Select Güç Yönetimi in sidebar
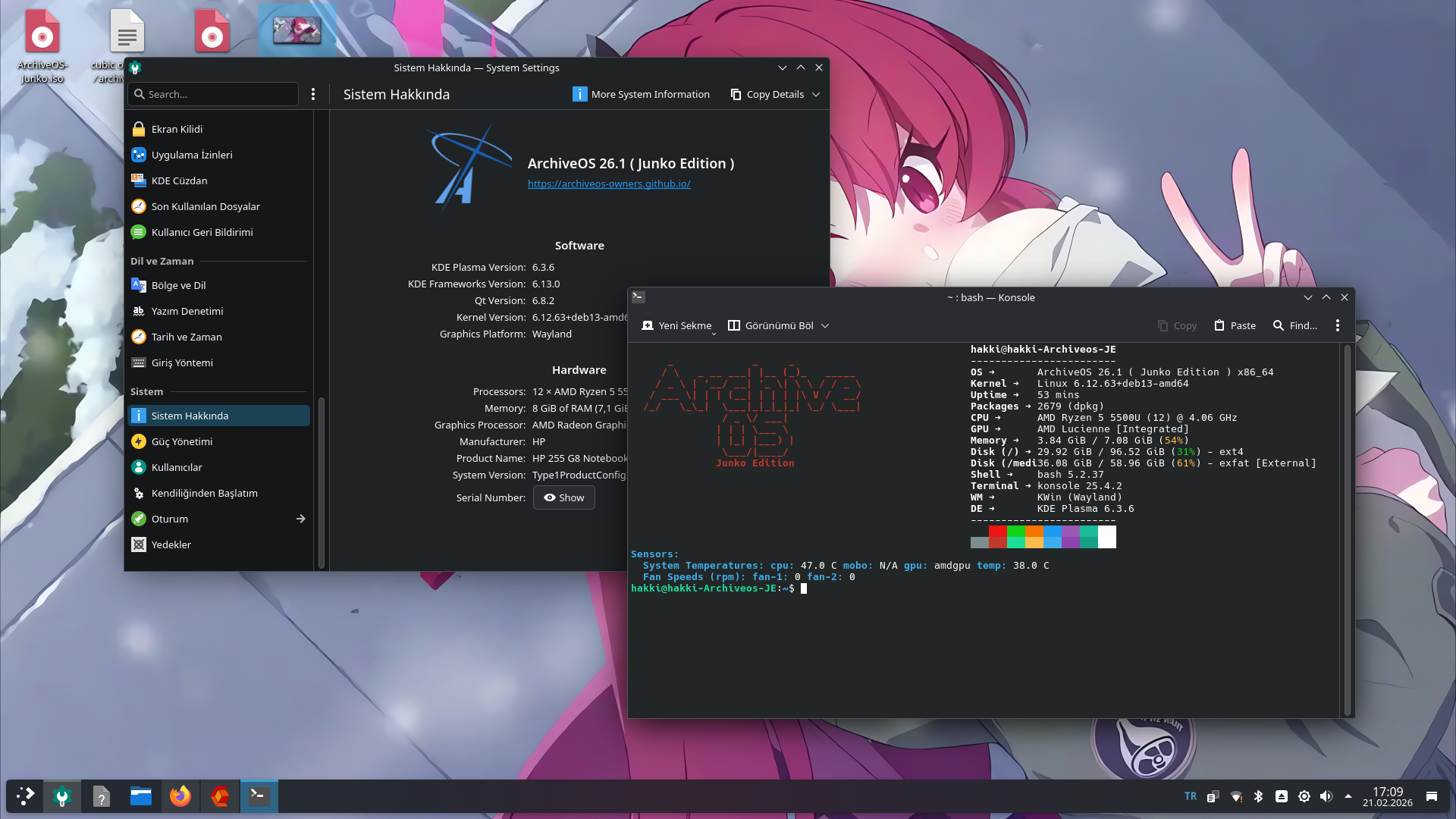 tap(182, 441)
